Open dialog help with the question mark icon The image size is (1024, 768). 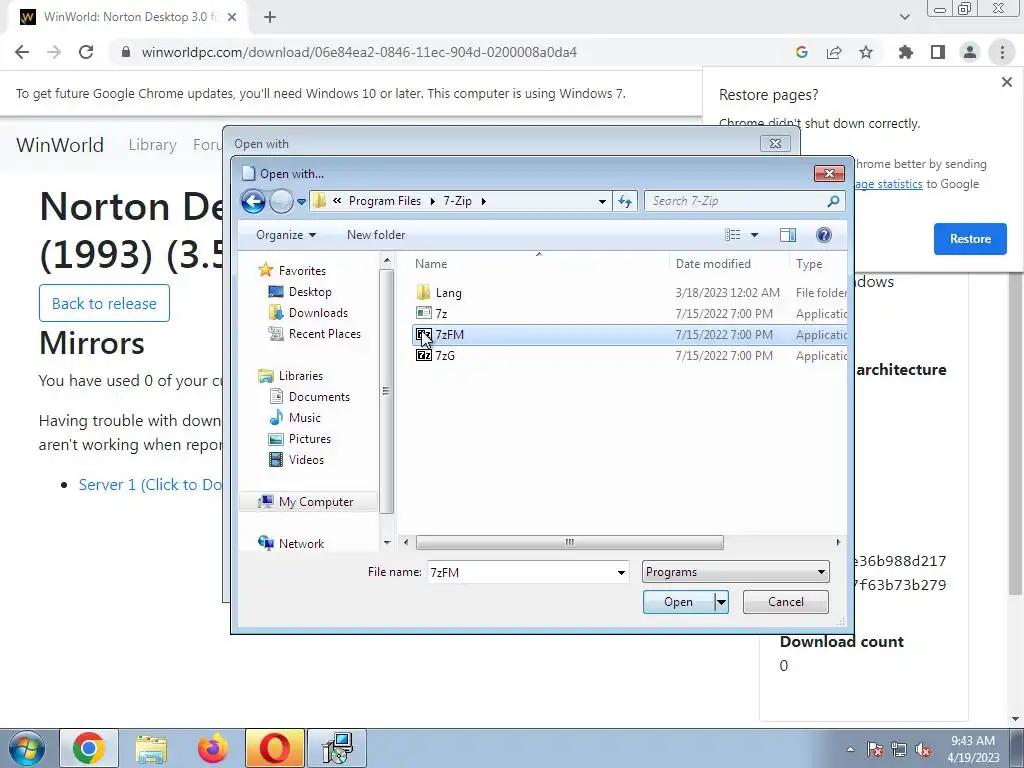tap(824, 235)
